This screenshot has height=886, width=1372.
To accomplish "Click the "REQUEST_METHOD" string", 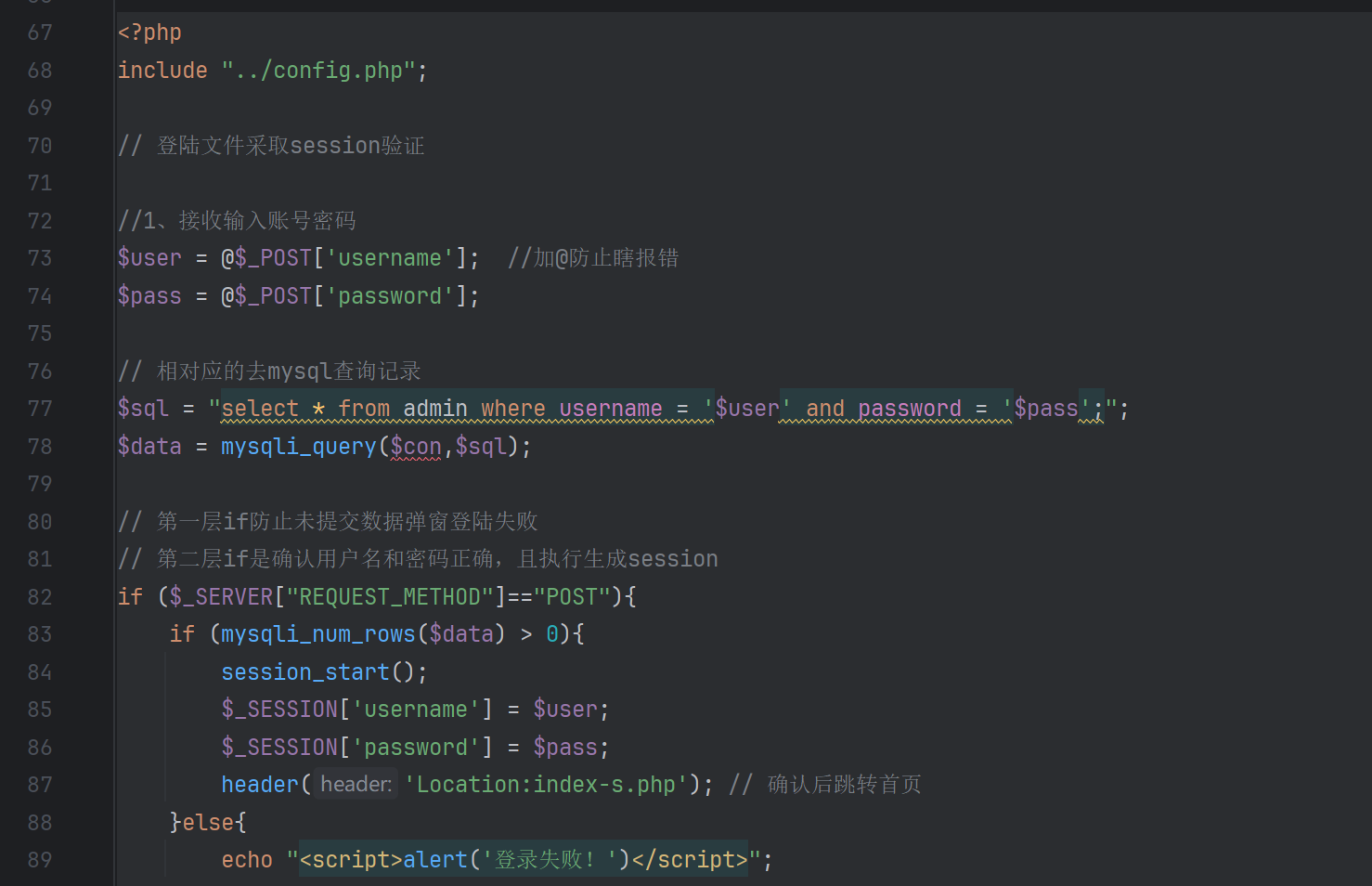I will click(390, 597).
